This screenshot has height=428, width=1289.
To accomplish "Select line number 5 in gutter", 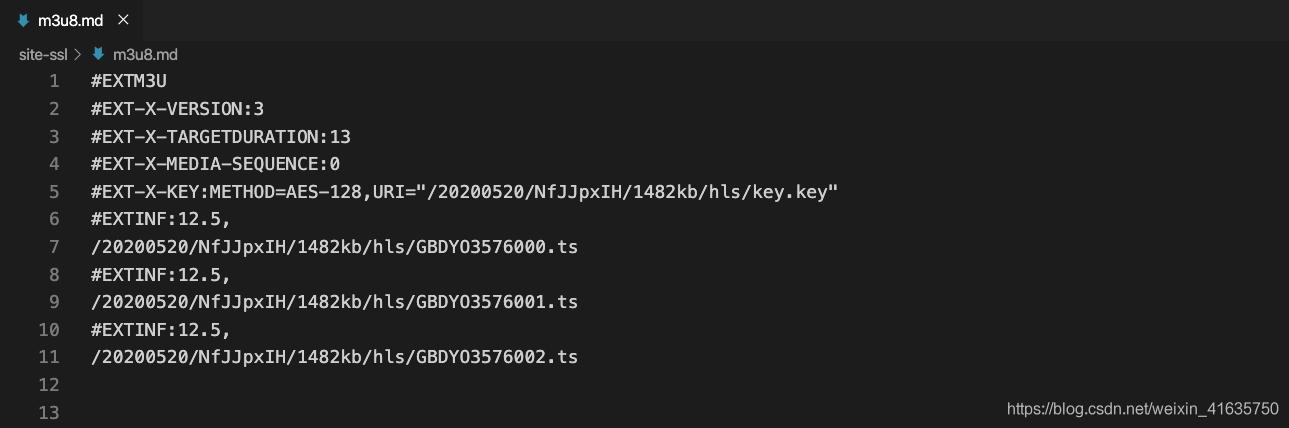I will tap(54, 192).
